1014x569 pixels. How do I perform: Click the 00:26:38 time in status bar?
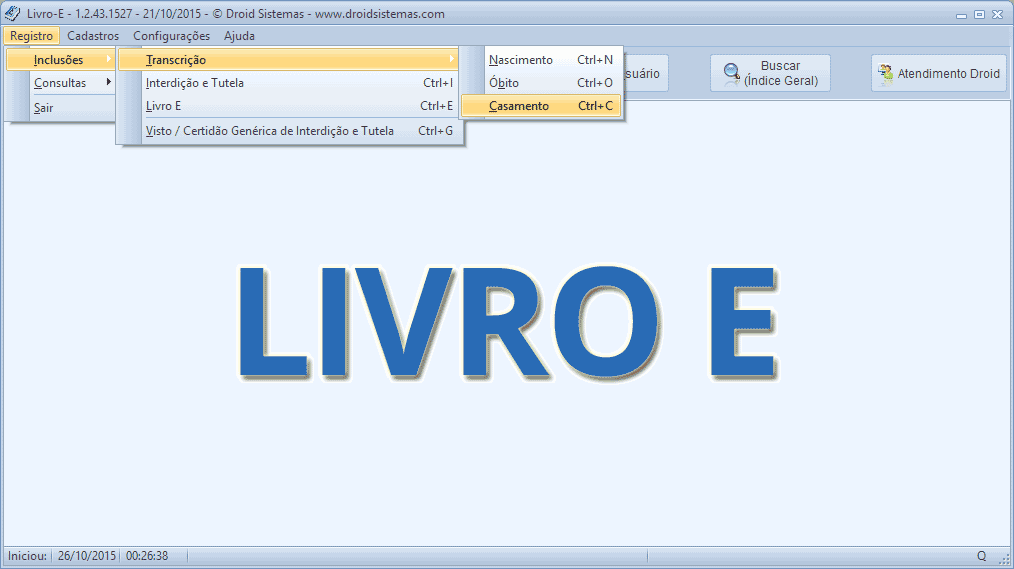pyautogui.click(x=147, y=556)
